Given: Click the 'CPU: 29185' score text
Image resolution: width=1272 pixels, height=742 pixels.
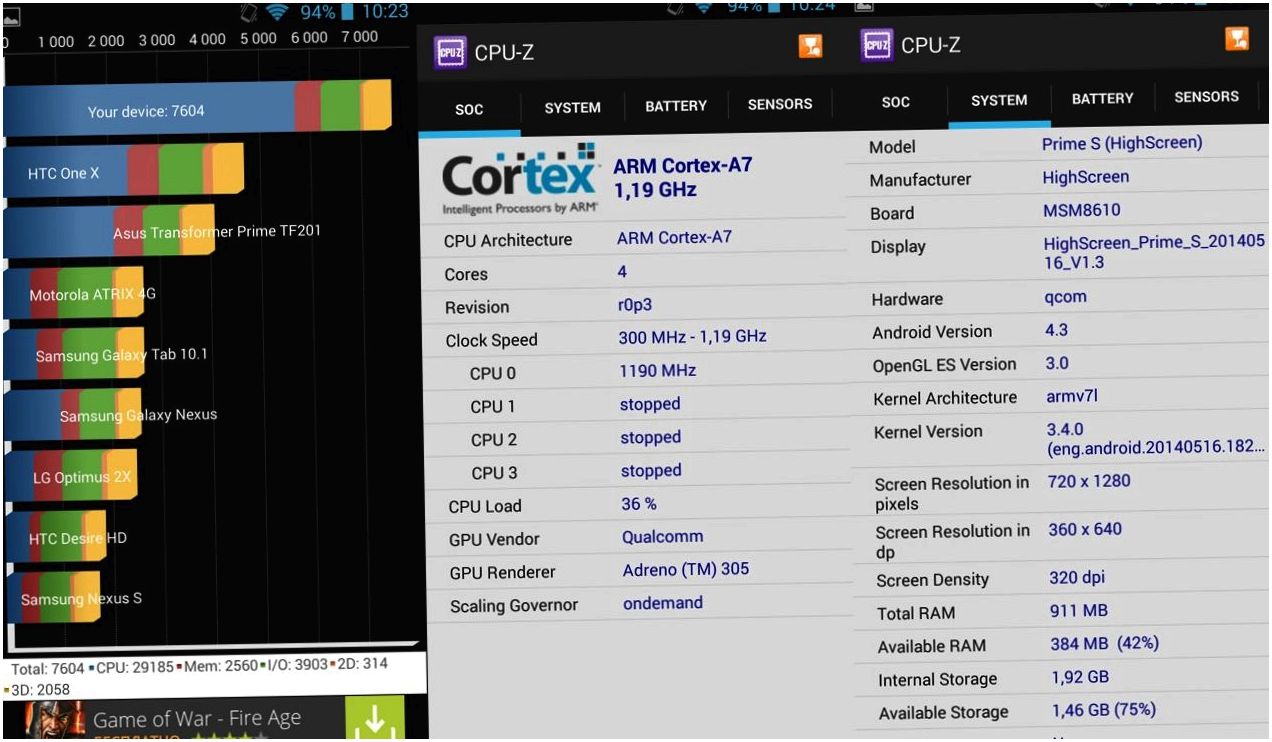Looking at the screenshot, I should coord(135,666).
